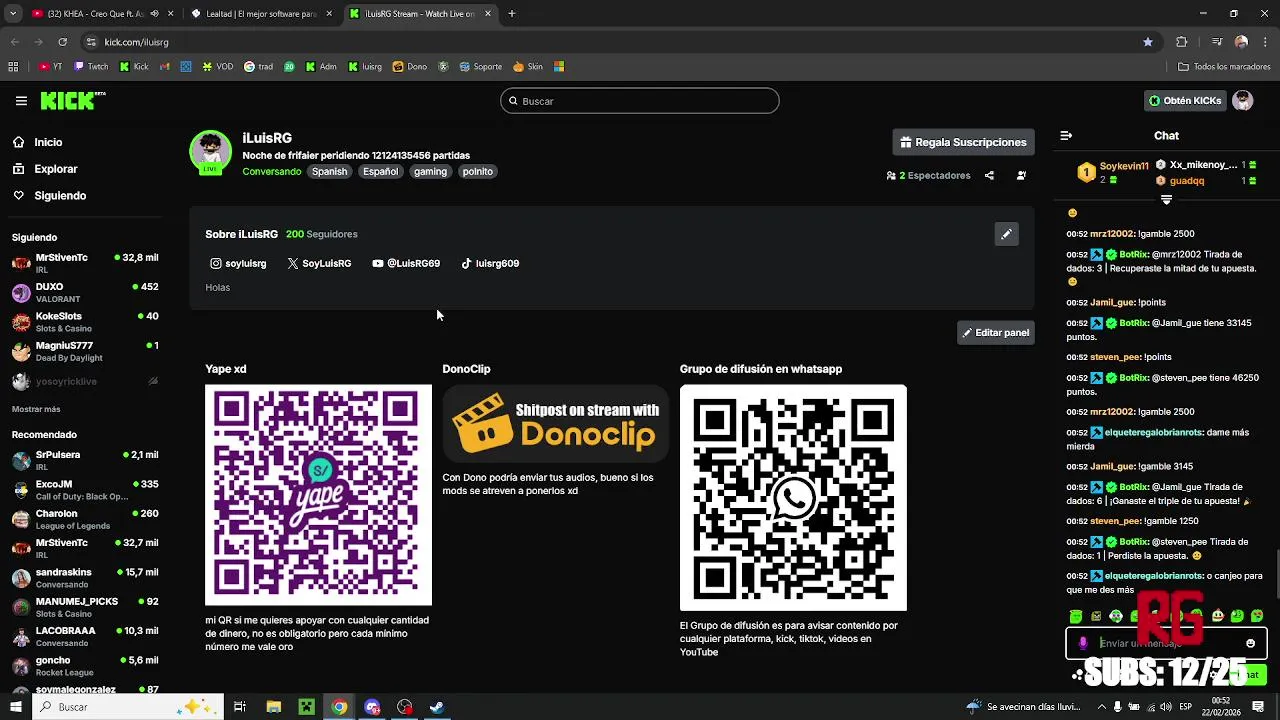The image size is (1280, 720).
Task: Click the Conversando category link
Action: (x=271, y=172)
